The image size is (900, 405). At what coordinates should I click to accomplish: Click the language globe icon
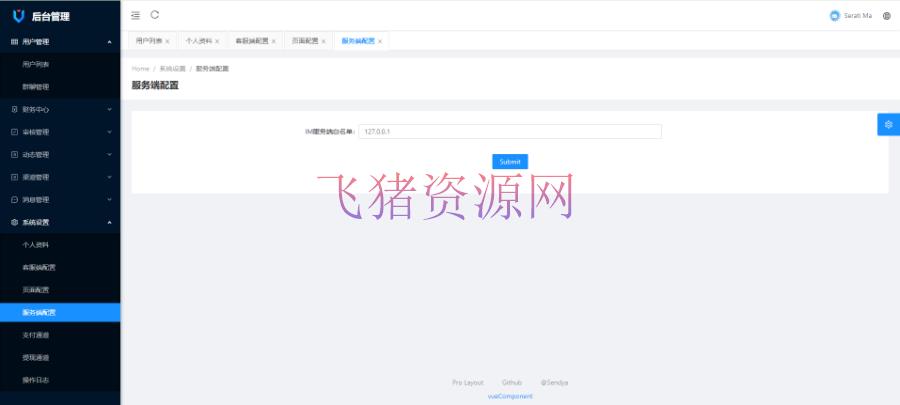[x=887, y=16]
